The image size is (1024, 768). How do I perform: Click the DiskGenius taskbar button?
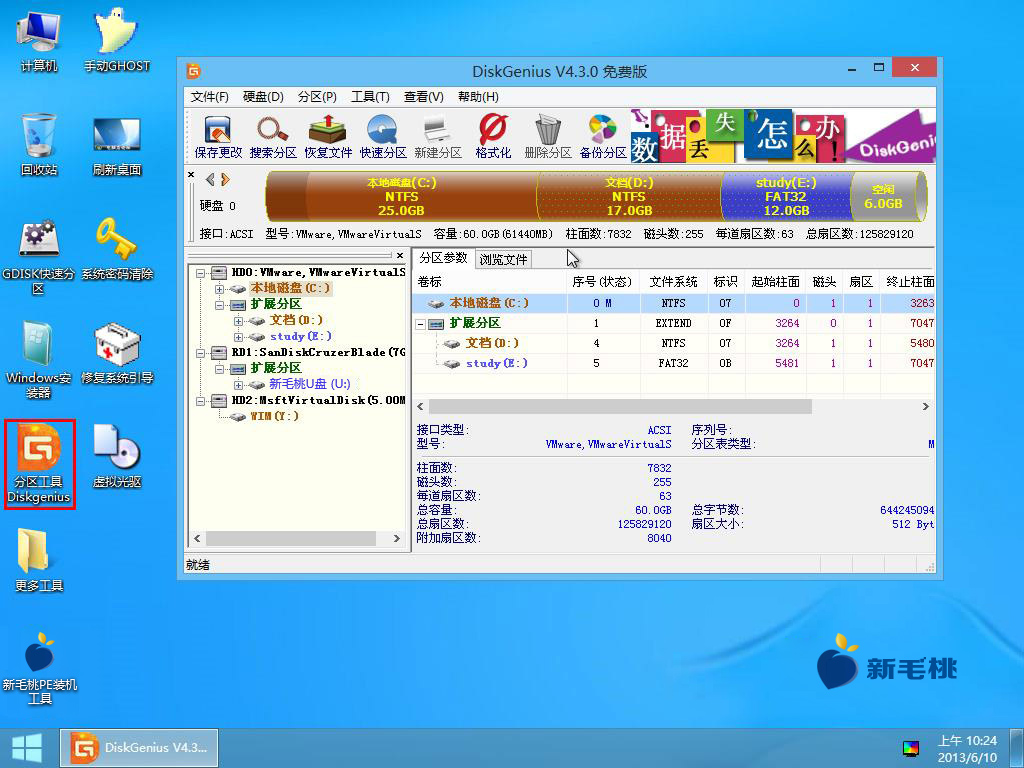click(139, 748)
